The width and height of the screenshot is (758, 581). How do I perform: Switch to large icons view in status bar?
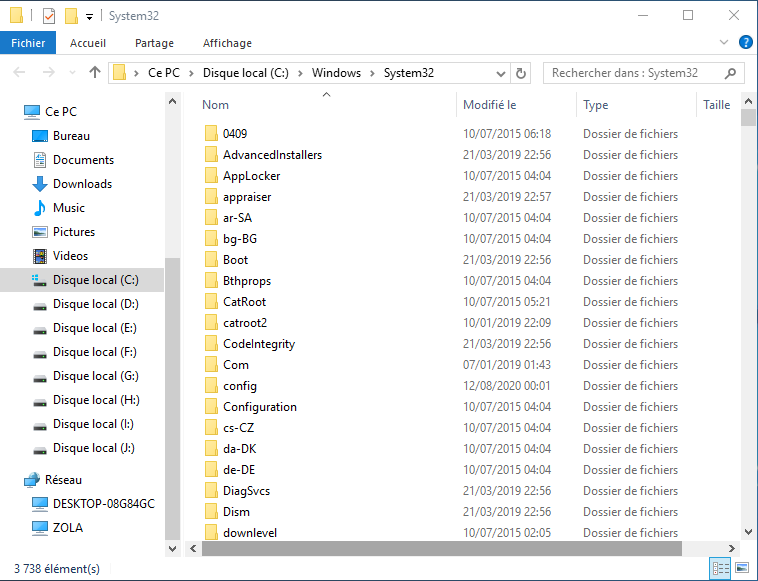coord(742,568)
